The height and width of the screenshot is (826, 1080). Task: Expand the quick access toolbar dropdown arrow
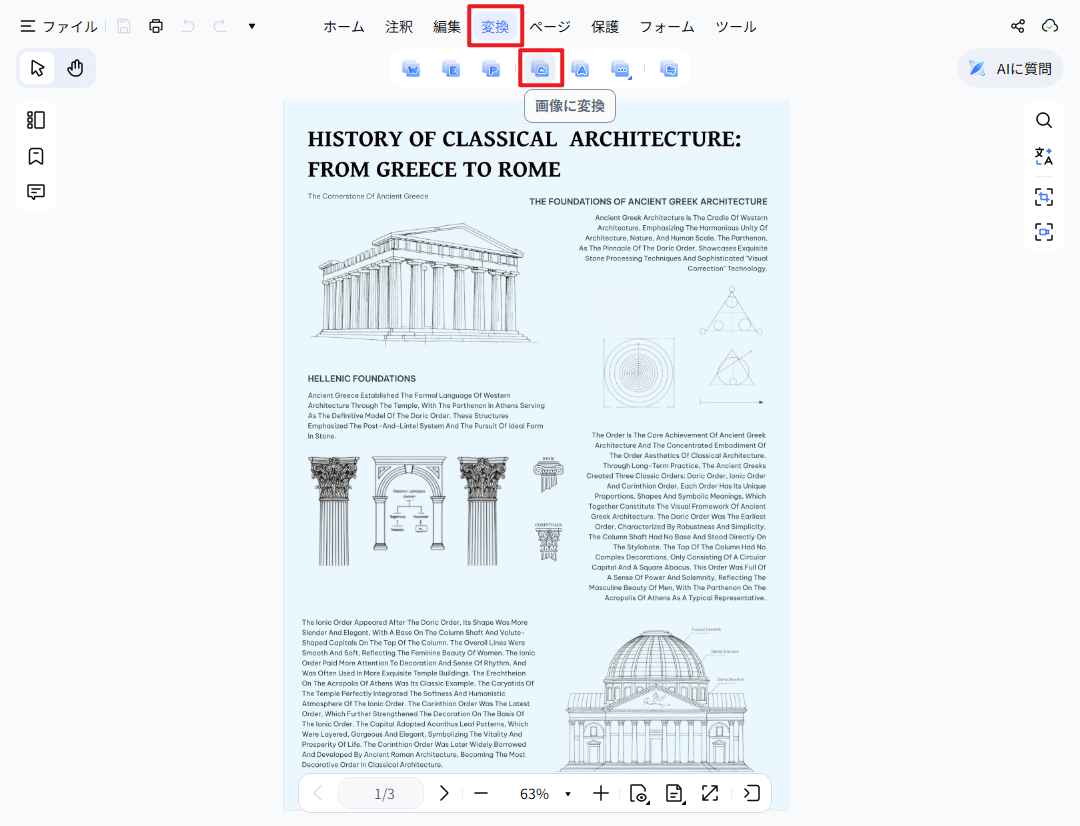[252, 26]
